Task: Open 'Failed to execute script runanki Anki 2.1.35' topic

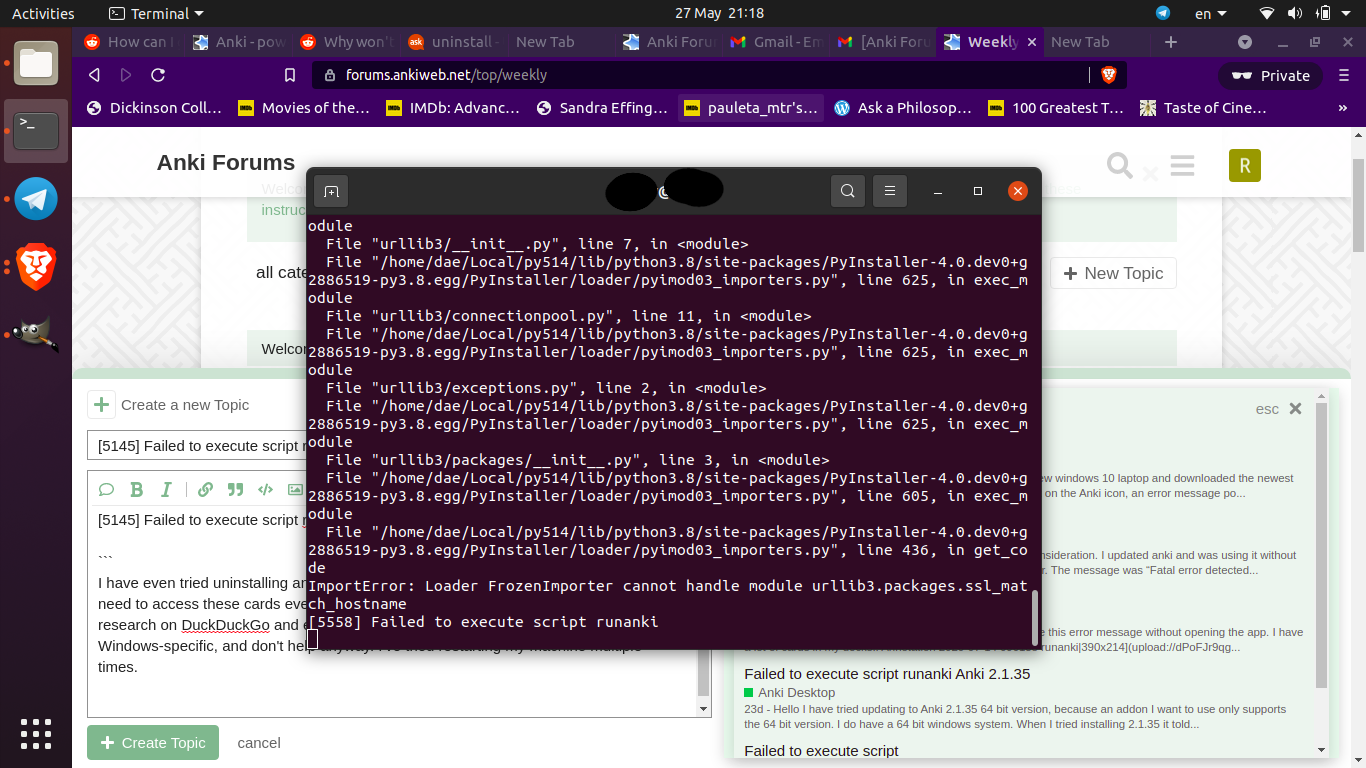Action: tap(887, 674)
